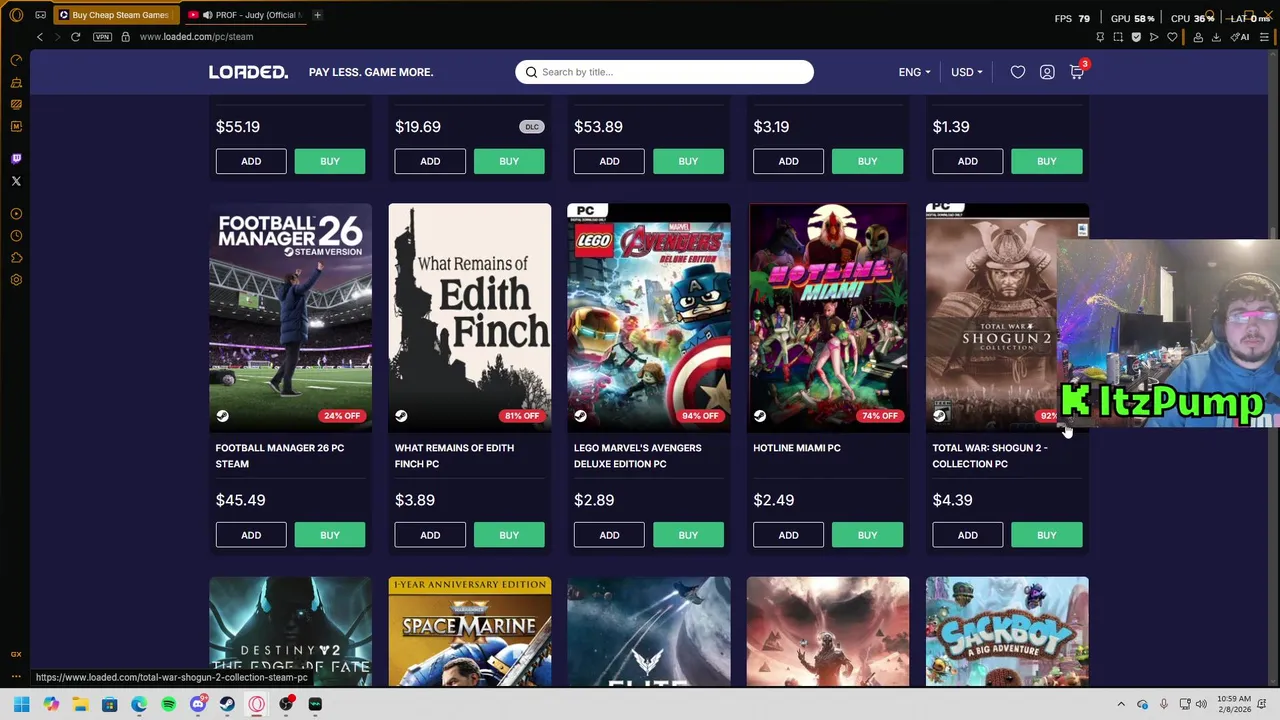Add Hotline Miami PC to cart

pos(788,535)
